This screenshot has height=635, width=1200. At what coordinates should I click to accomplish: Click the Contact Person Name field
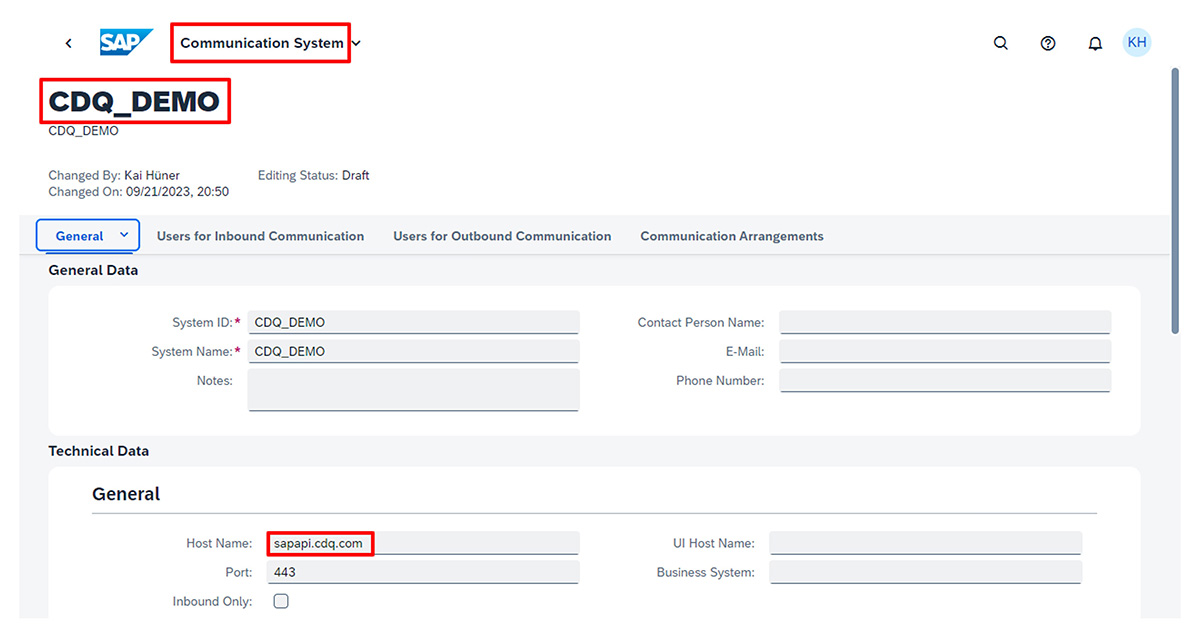[945, 322]
